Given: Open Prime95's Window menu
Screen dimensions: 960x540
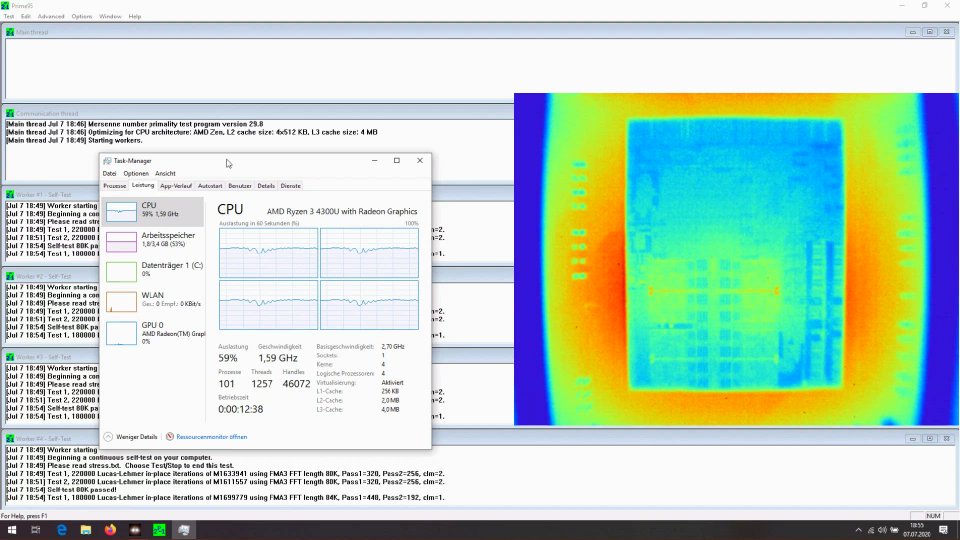Looking at the screenshot, I should tap(110, 17).
